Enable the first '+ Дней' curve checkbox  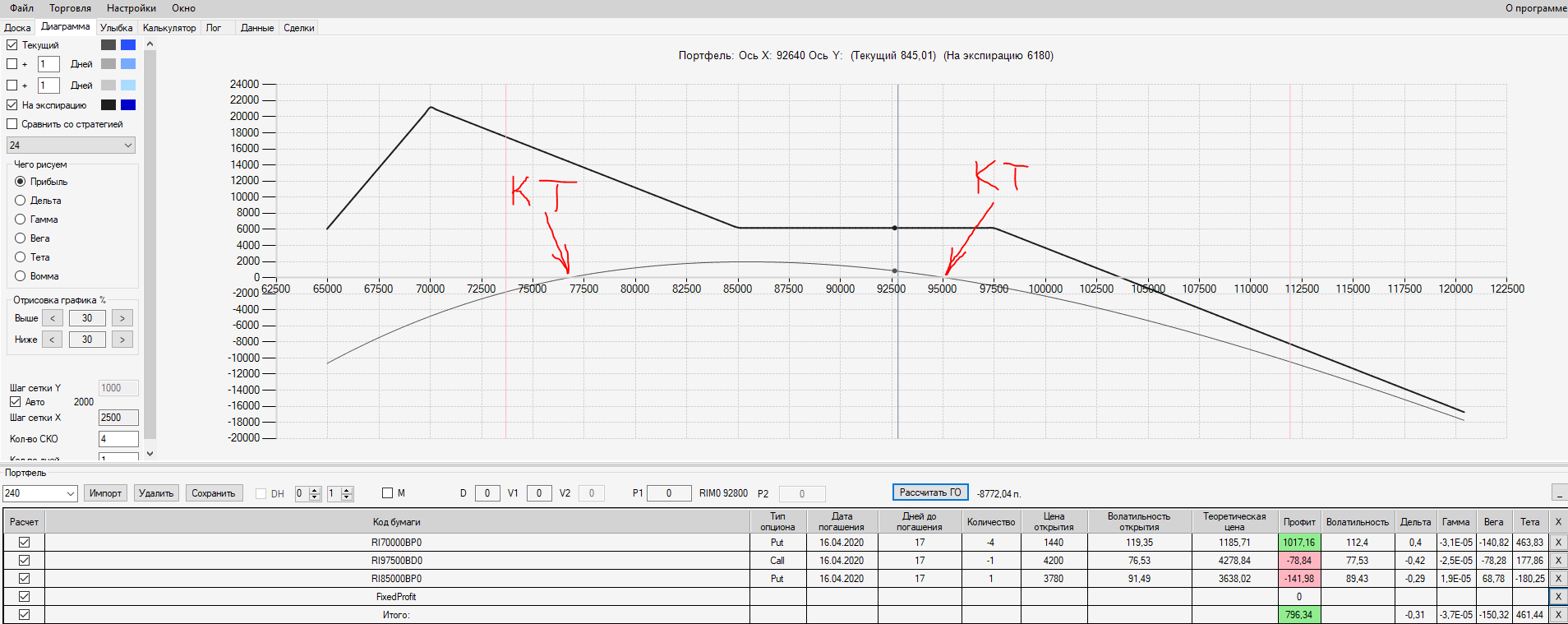click(x=12, y=64)
